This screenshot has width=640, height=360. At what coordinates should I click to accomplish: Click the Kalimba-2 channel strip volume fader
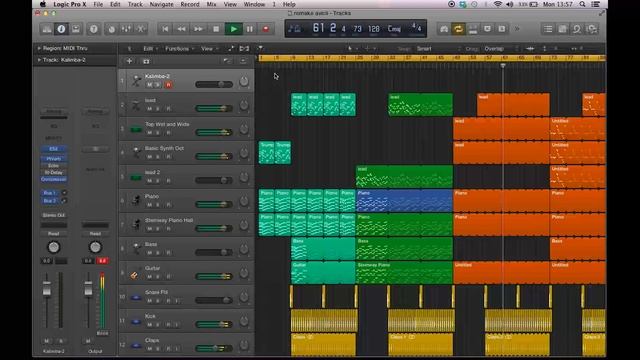coord(47,289)
